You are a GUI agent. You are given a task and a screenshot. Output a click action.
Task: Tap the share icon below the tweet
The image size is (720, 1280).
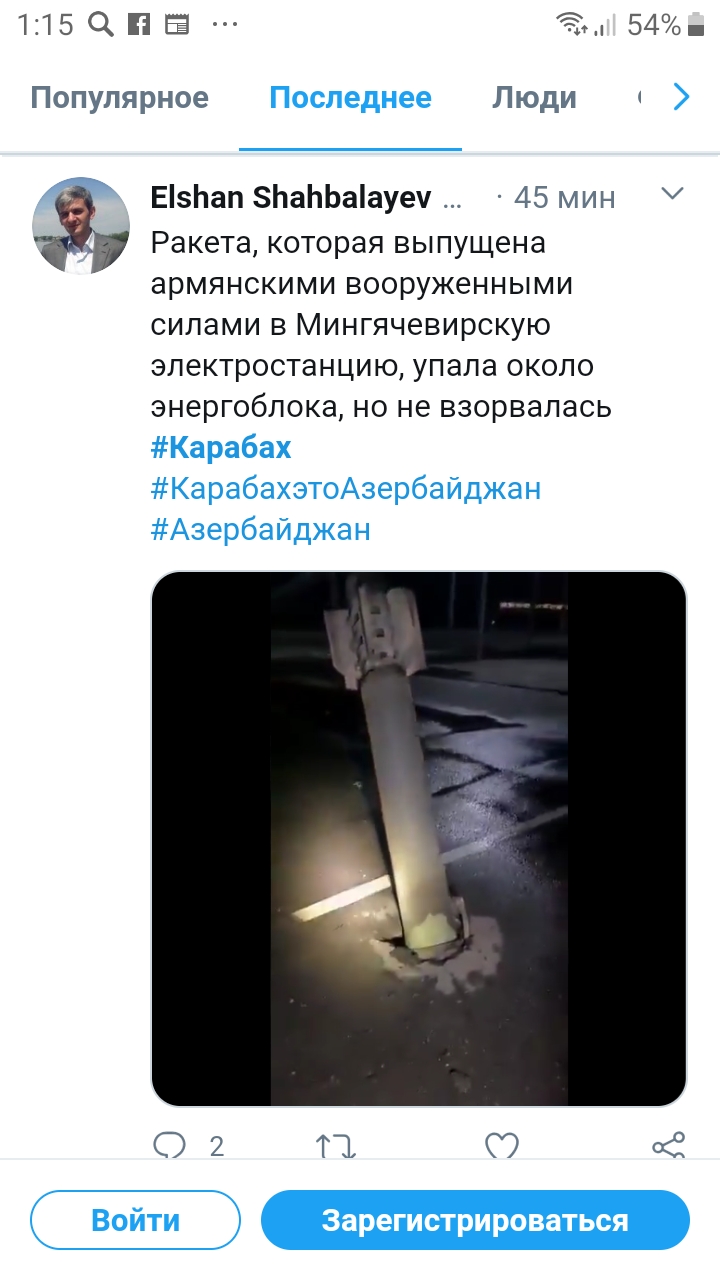[x=668, y=1146]
